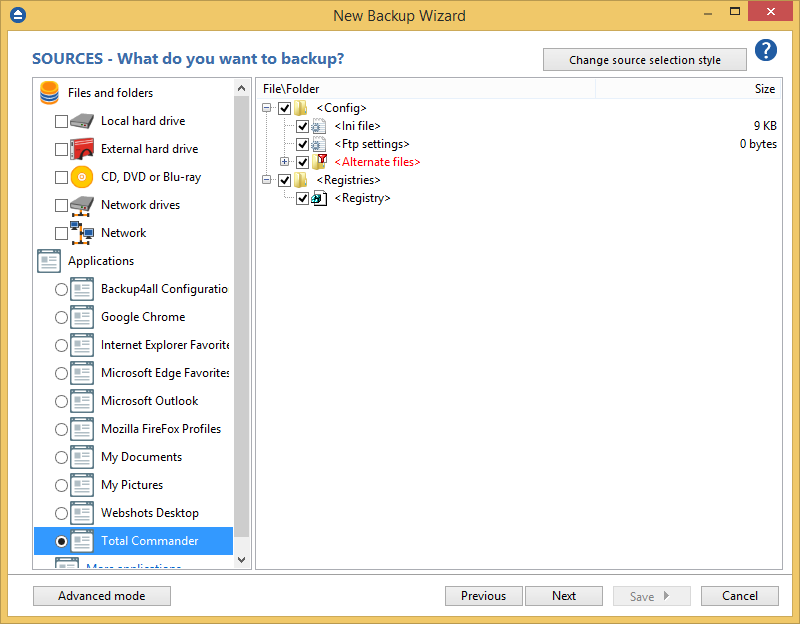This screenshot has width=800, height=624.
Task: Click the Registry item icon
Action: click(319, 198)
